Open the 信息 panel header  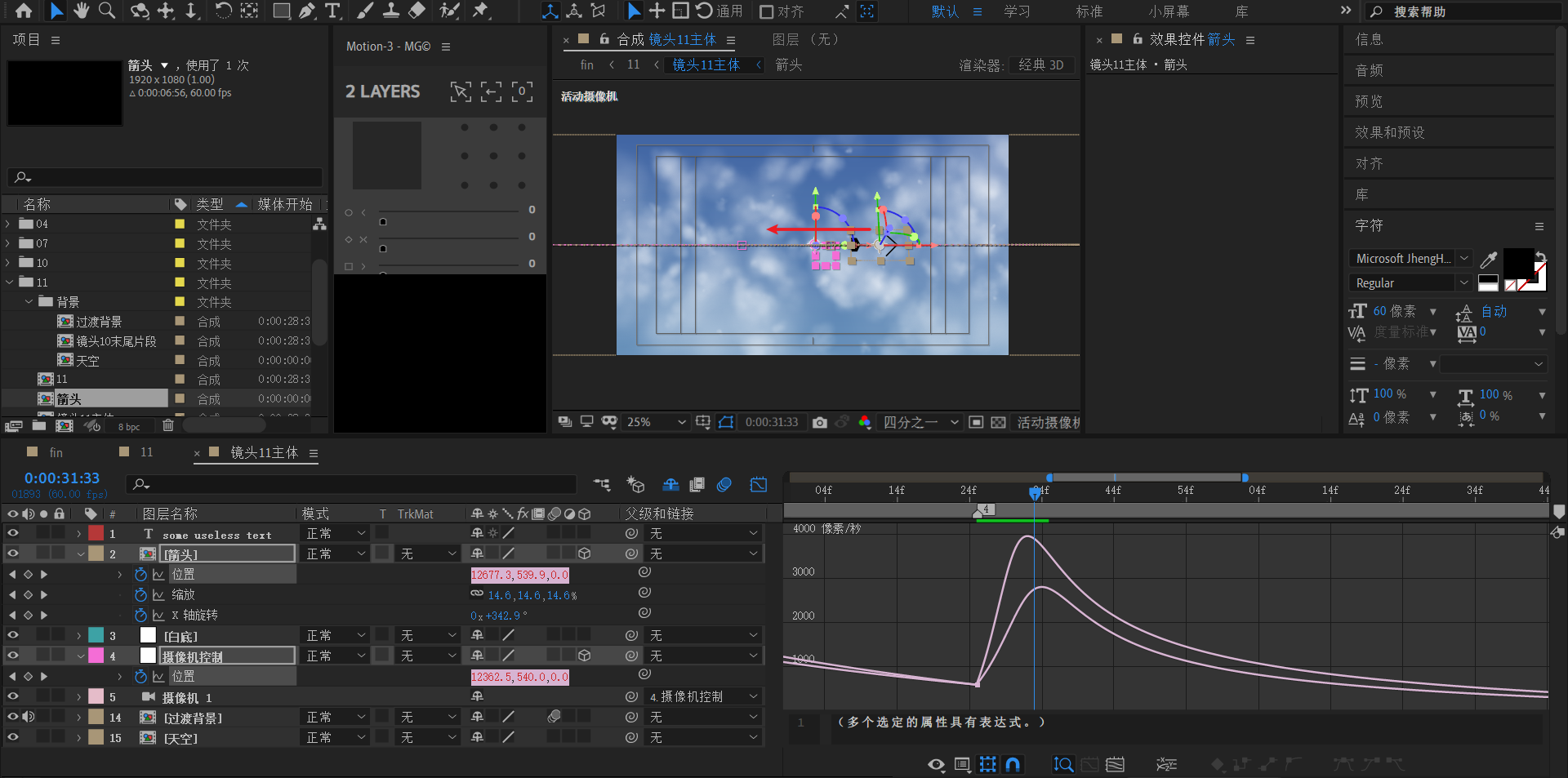tap(1369, 39)
